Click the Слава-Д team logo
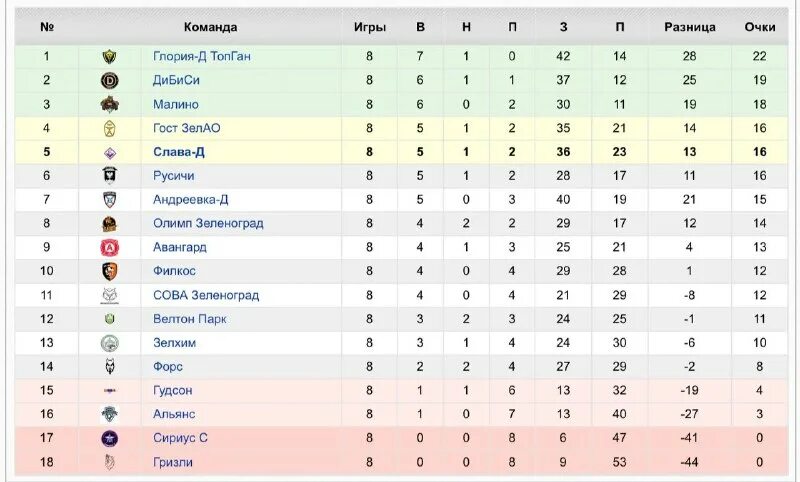The width and height of the screenshot is (800, 482). 109,152
